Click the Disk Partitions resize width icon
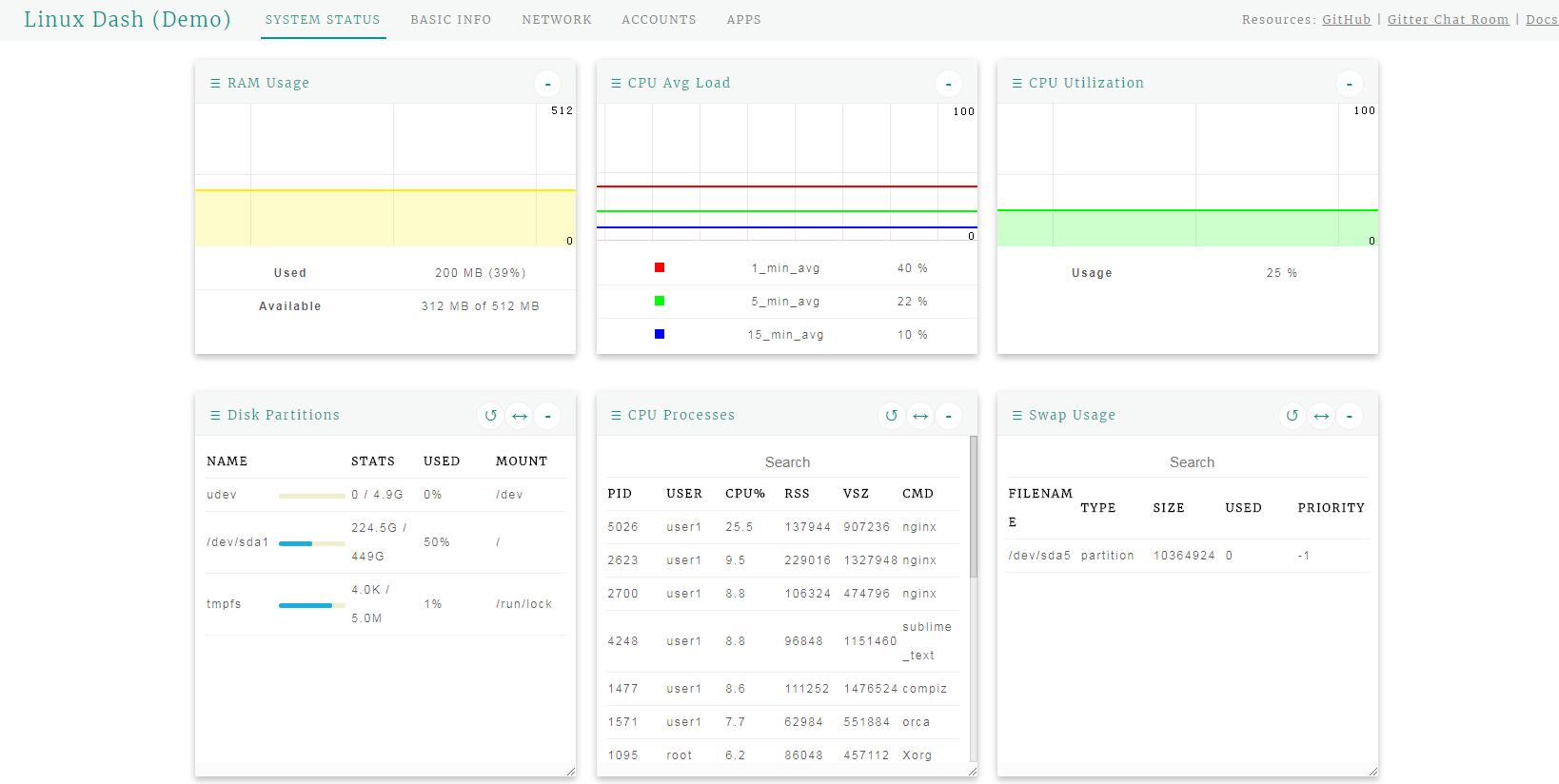Viewport: 1559px width, 784px height. (519, 416)
